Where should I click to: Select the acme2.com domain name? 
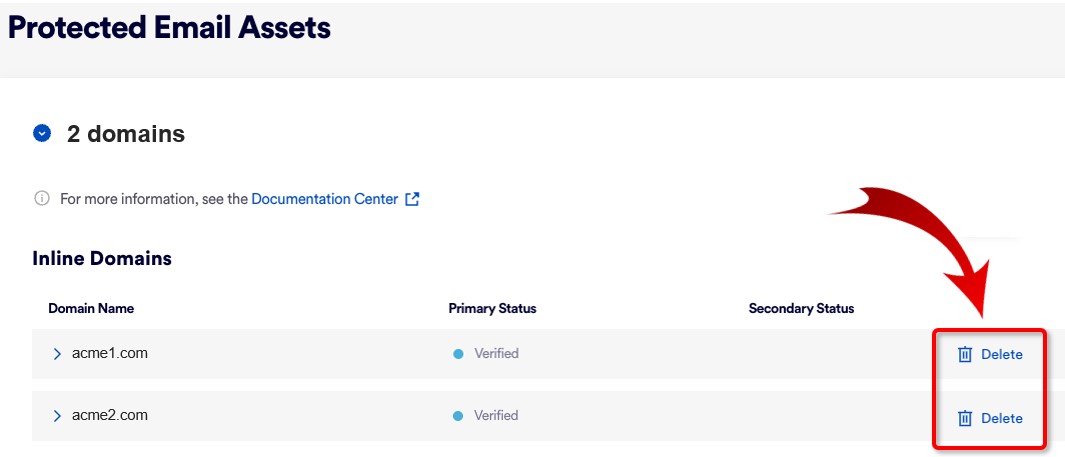(110, 416)
